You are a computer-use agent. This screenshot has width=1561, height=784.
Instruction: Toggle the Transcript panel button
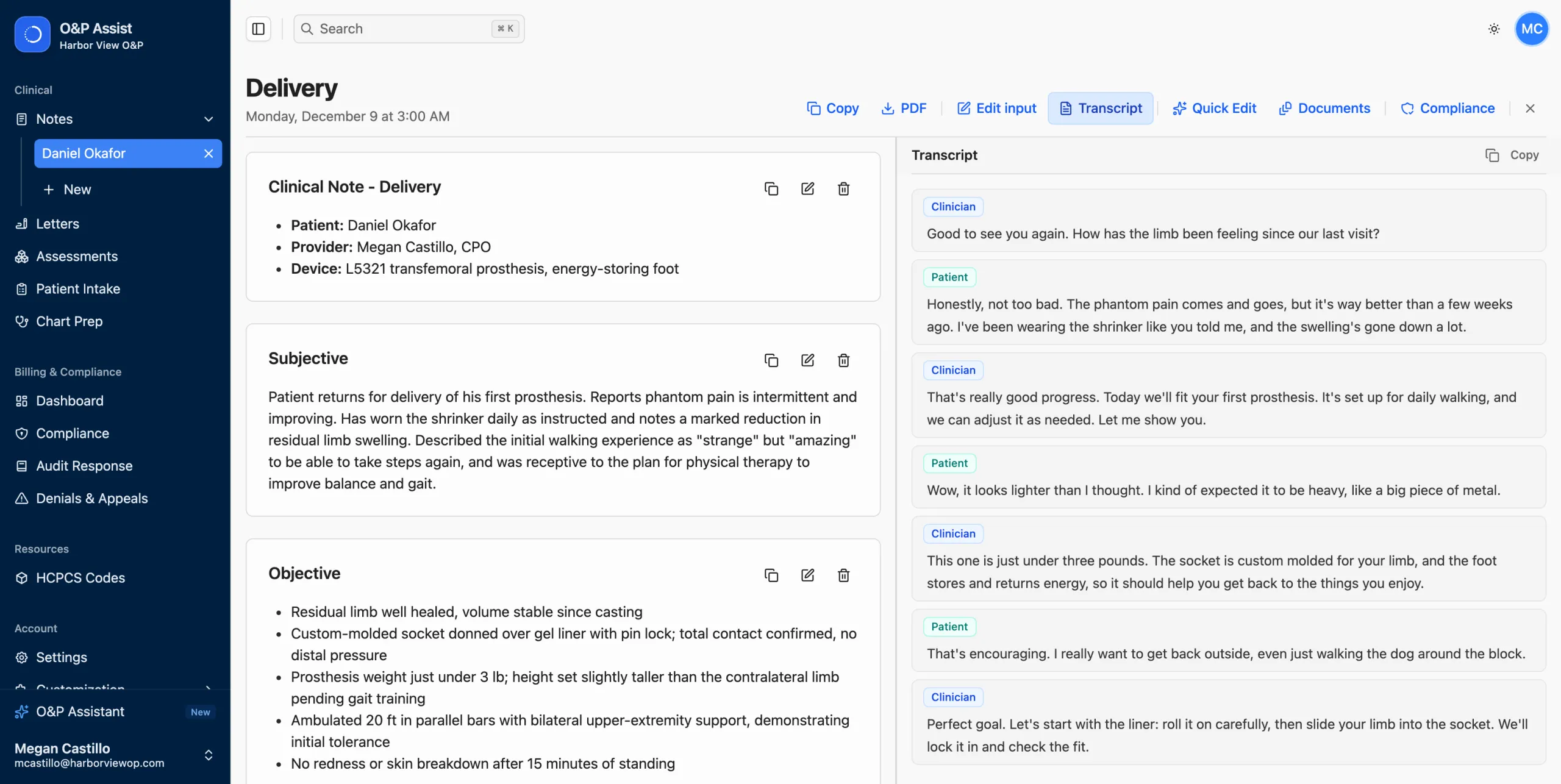point(1100,109)
